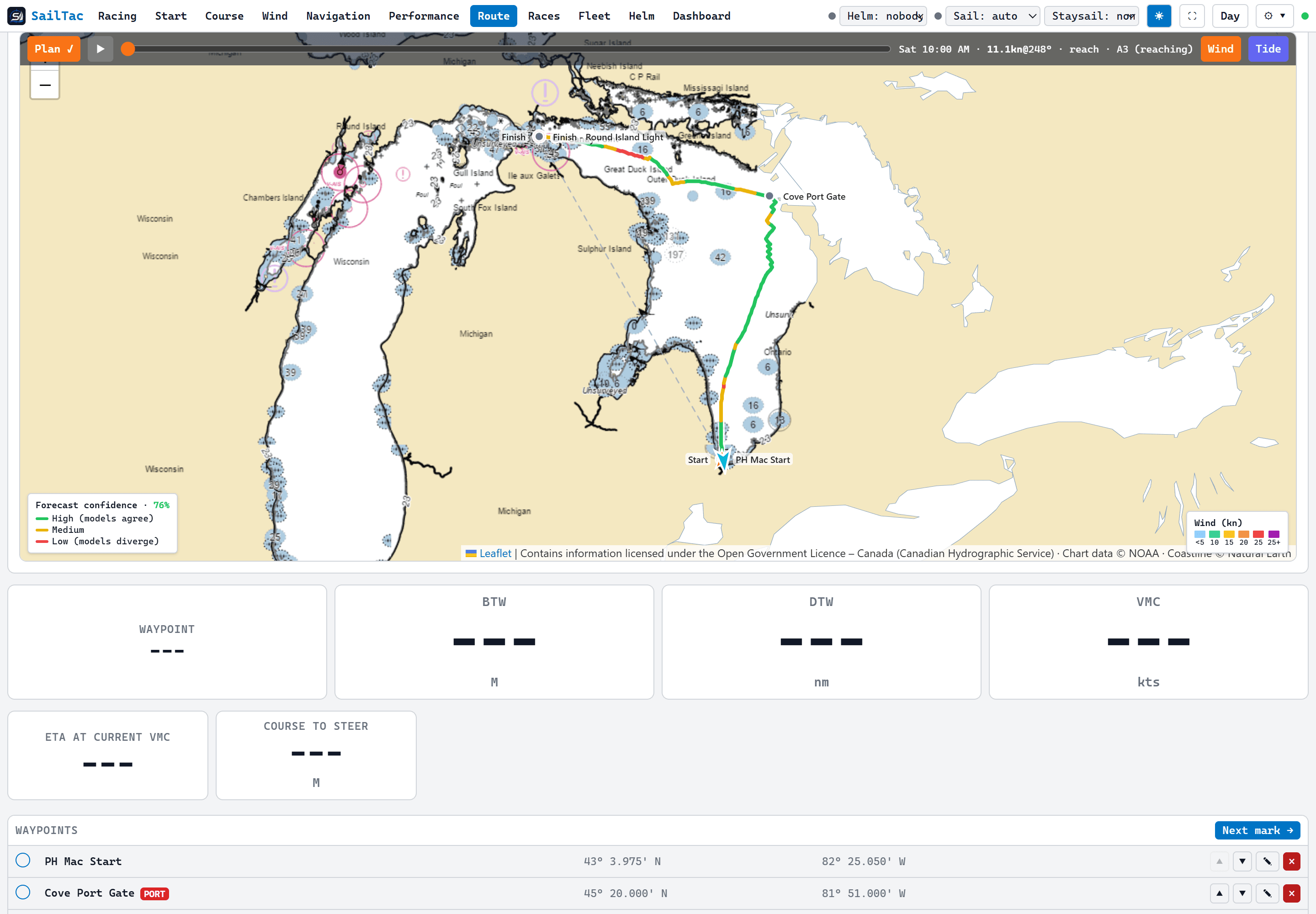Toggle the sun brightness button

pyautogui.click(x=1158, y=16)
